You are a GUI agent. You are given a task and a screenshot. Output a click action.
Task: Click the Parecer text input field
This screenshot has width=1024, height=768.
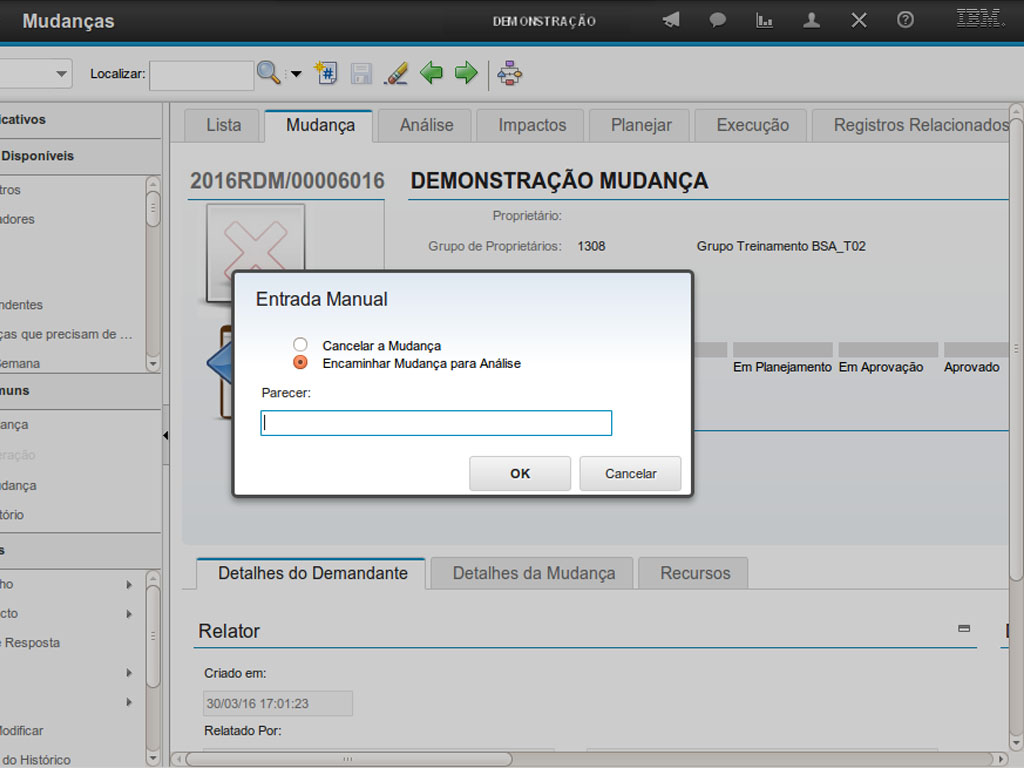pyautogui.click(x=436, y=423)
